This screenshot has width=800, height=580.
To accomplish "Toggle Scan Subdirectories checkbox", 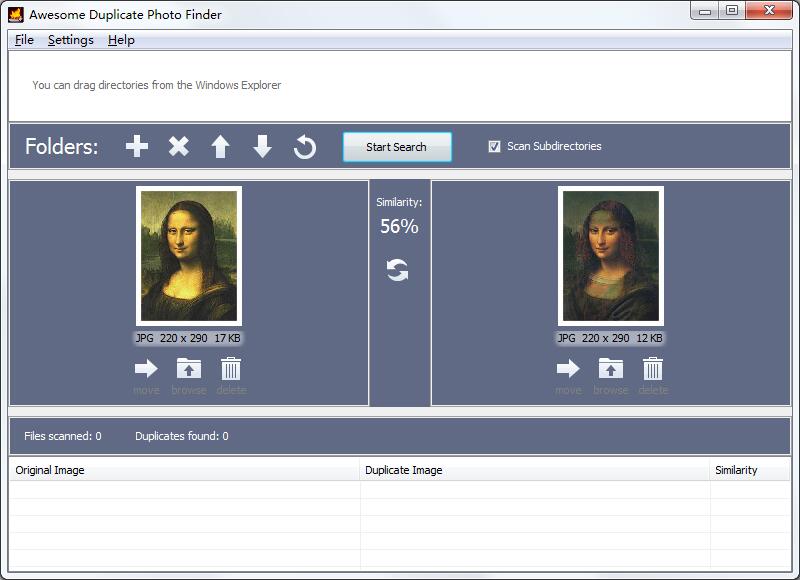I will pyautogui.click(x=494, y=146).
